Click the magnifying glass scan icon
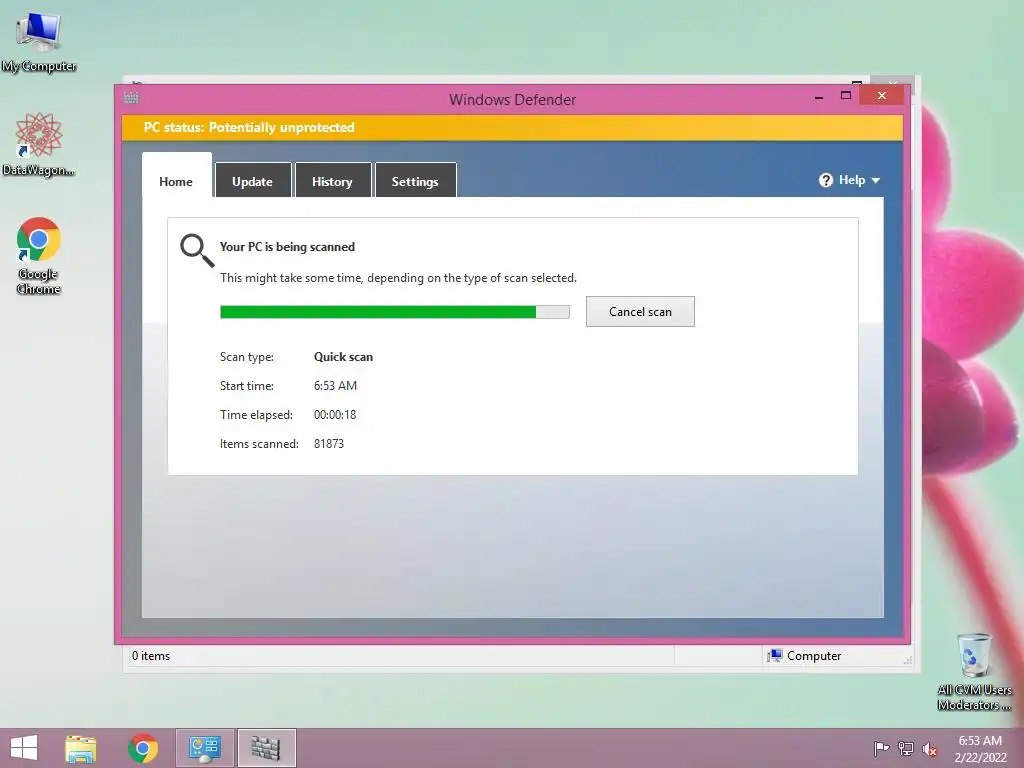Viewport: 1024px width, 768px height. point(197,251)
